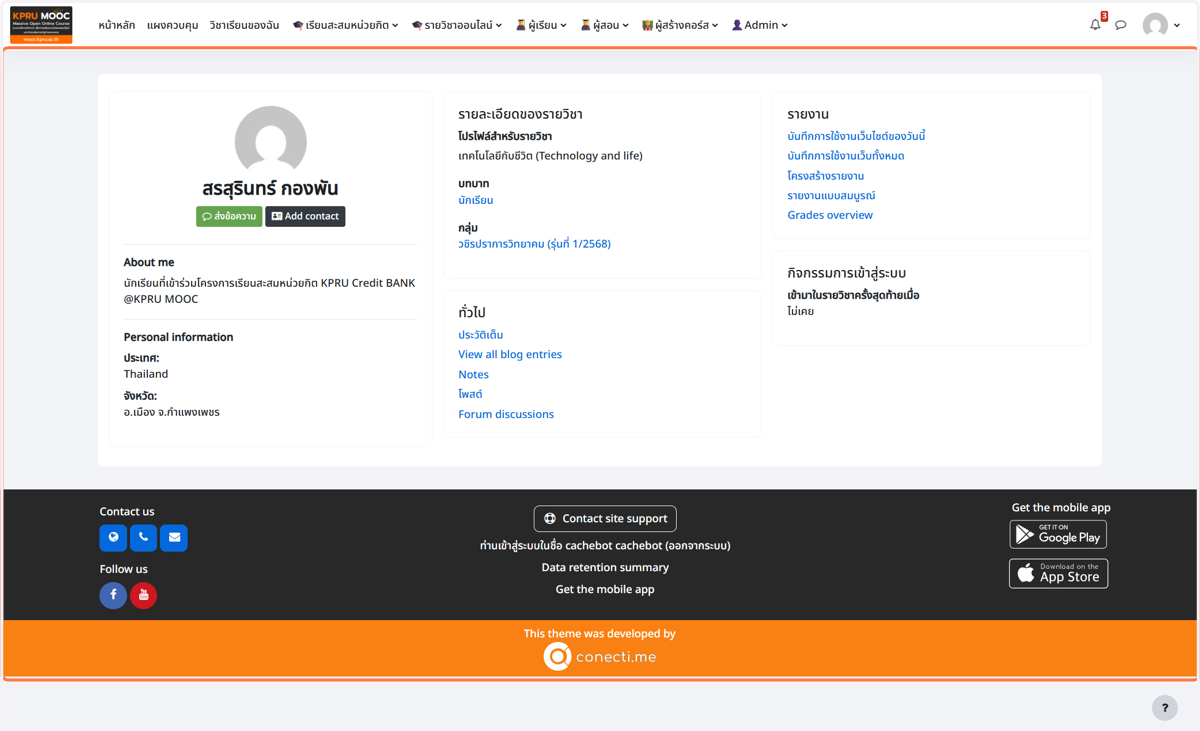Open the help question mark button
The height and width of the screenshot is (731, 1200).
1165,708
